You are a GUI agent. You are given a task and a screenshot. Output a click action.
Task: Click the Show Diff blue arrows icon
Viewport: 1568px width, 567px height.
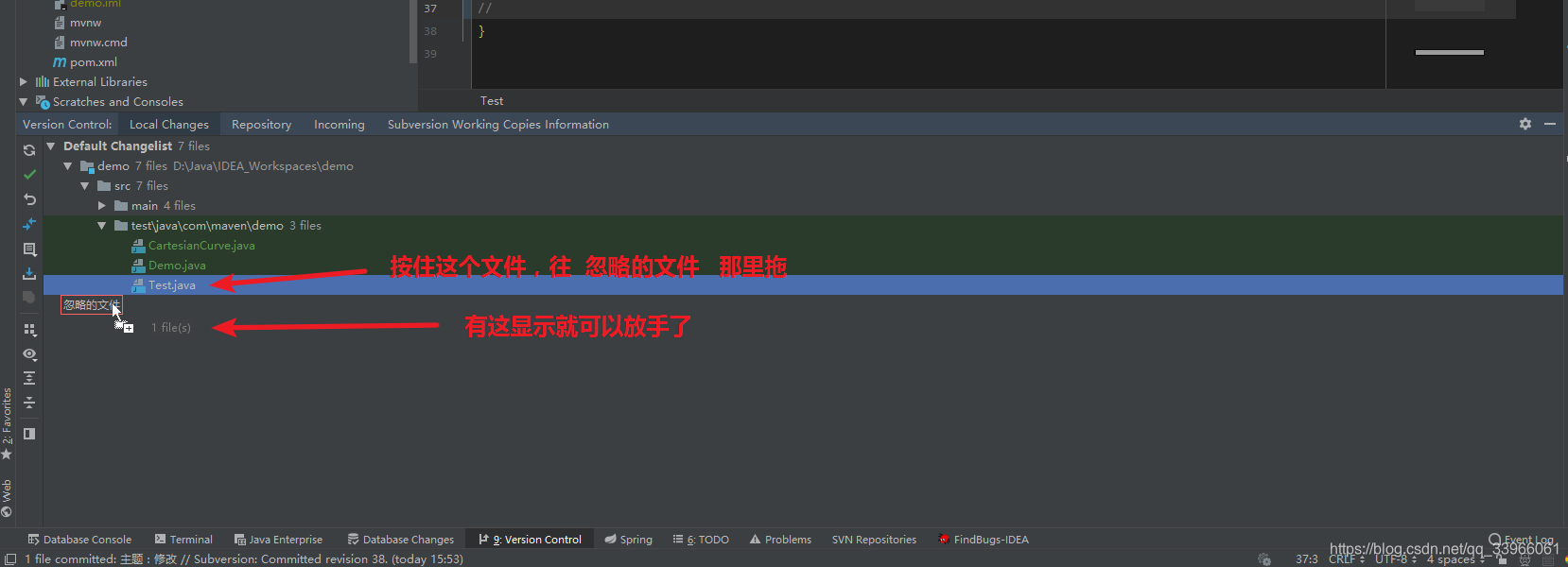click(x=29, y=224)
